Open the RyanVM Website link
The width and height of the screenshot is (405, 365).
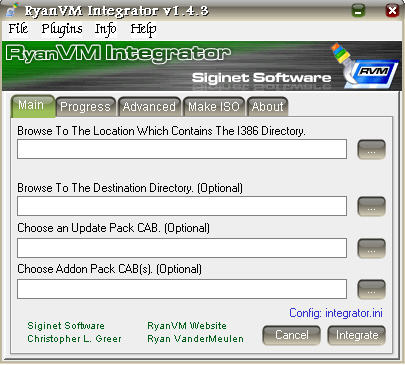click(x=187, y=326)
